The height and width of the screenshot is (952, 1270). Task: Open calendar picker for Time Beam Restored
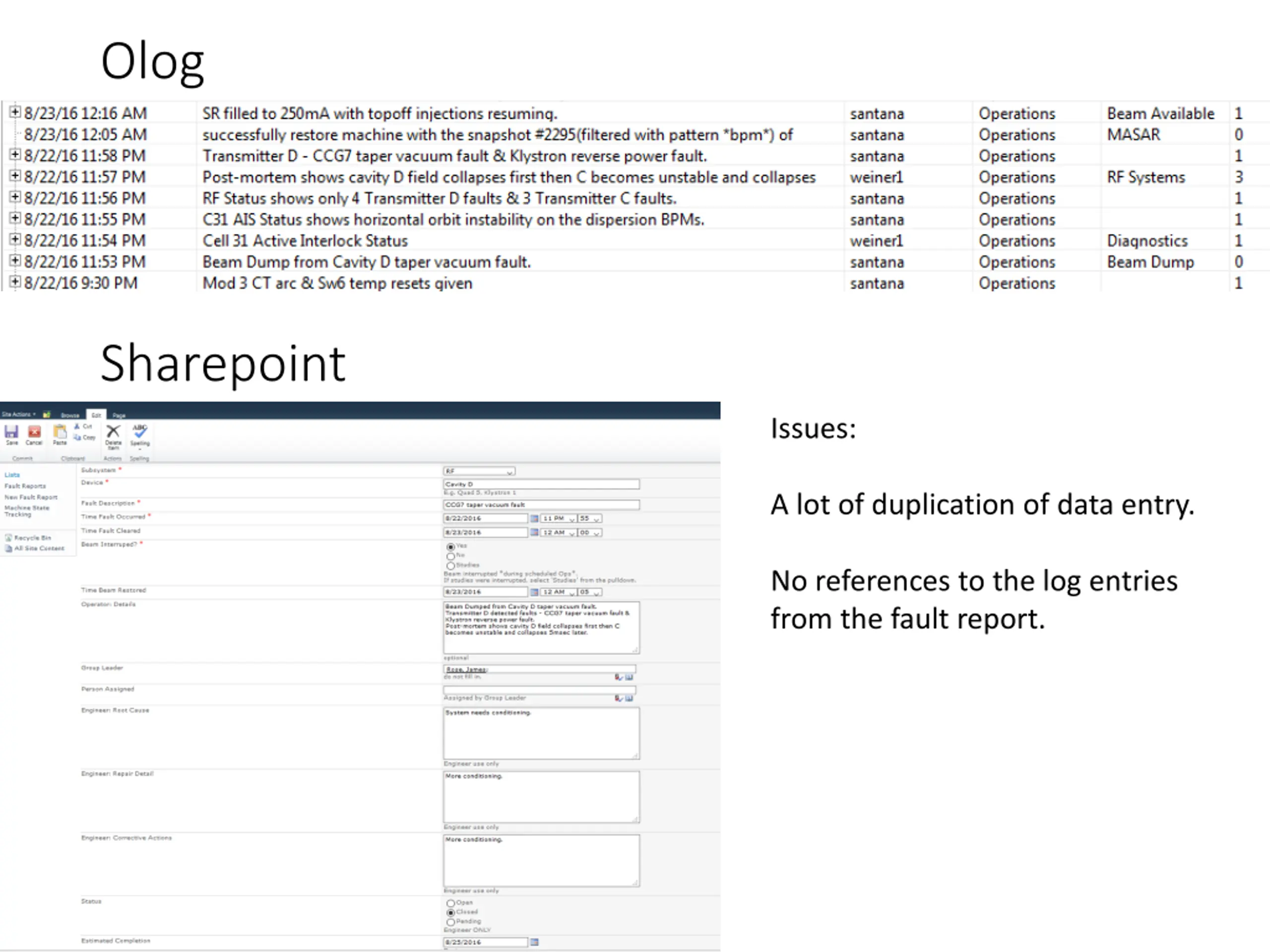pos(534,592)
